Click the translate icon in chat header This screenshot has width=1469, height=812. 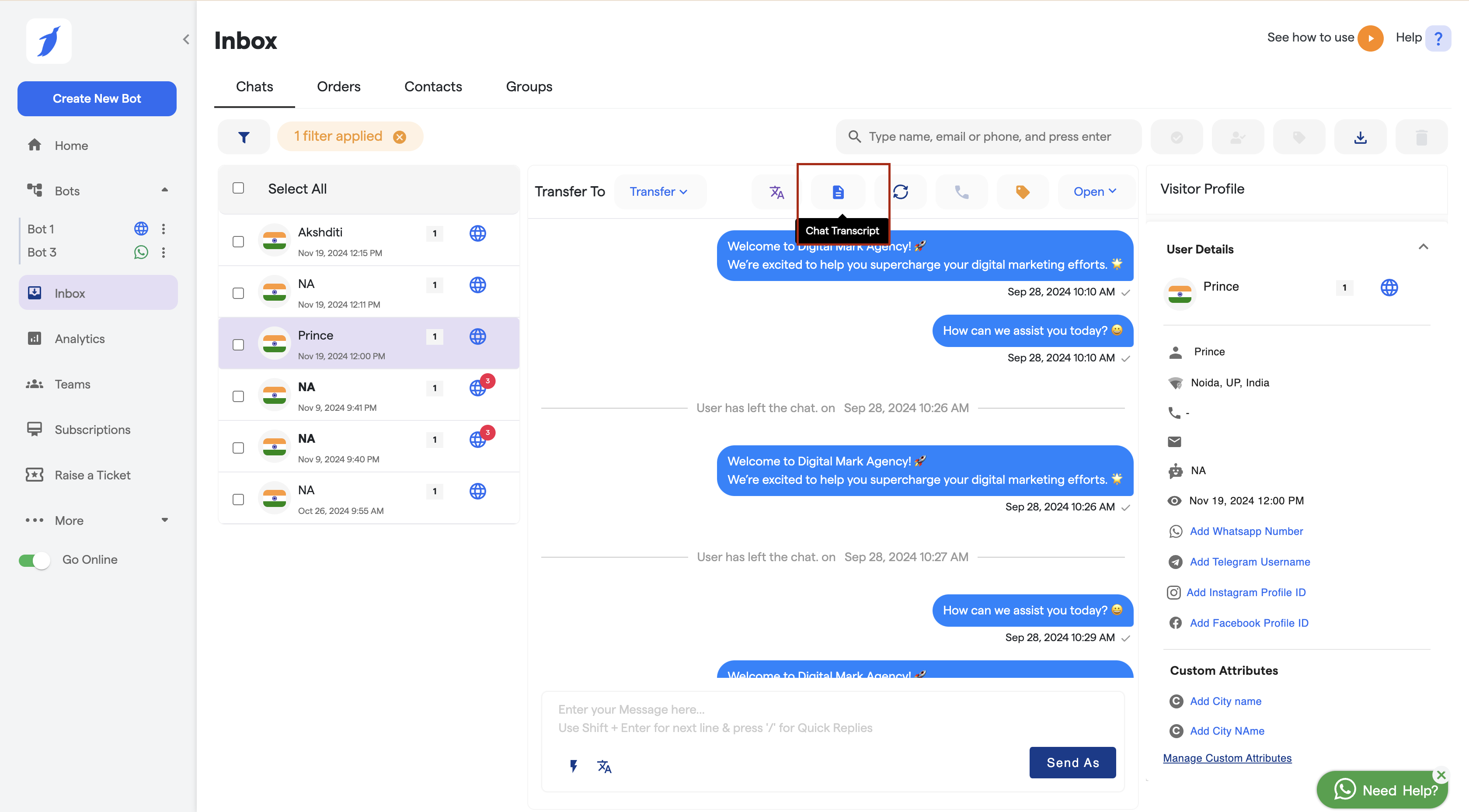(777, 192)
